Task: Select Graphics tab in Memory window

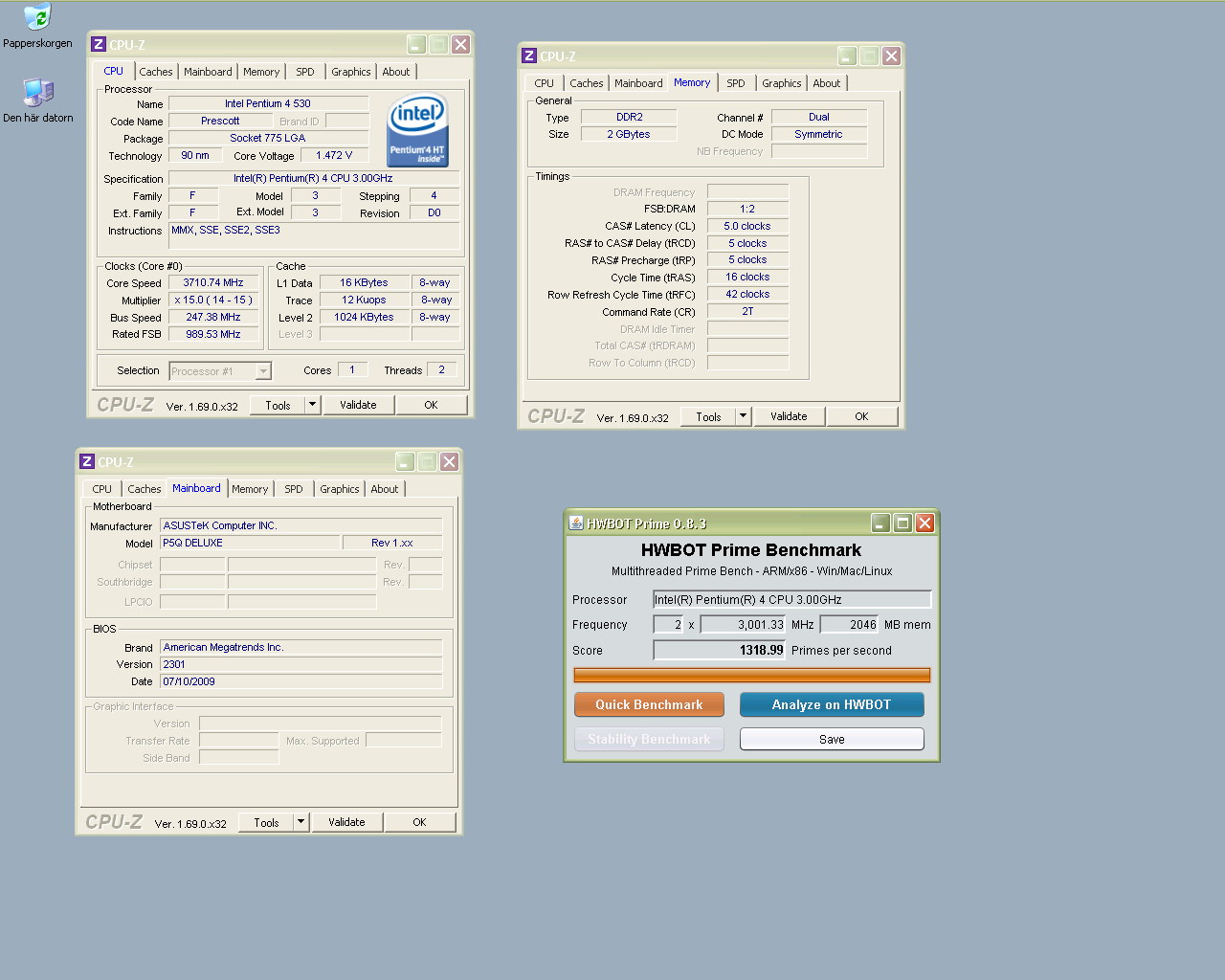Action: (781, 83)
